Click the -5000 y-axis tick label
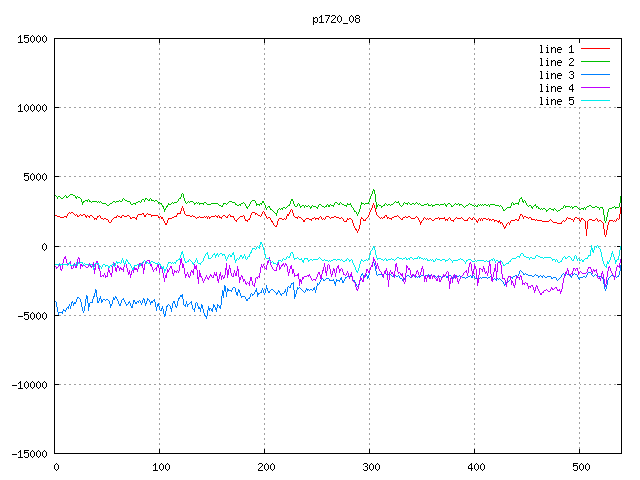This screenshot has width=640, height=480. click(x=32, y=315)
